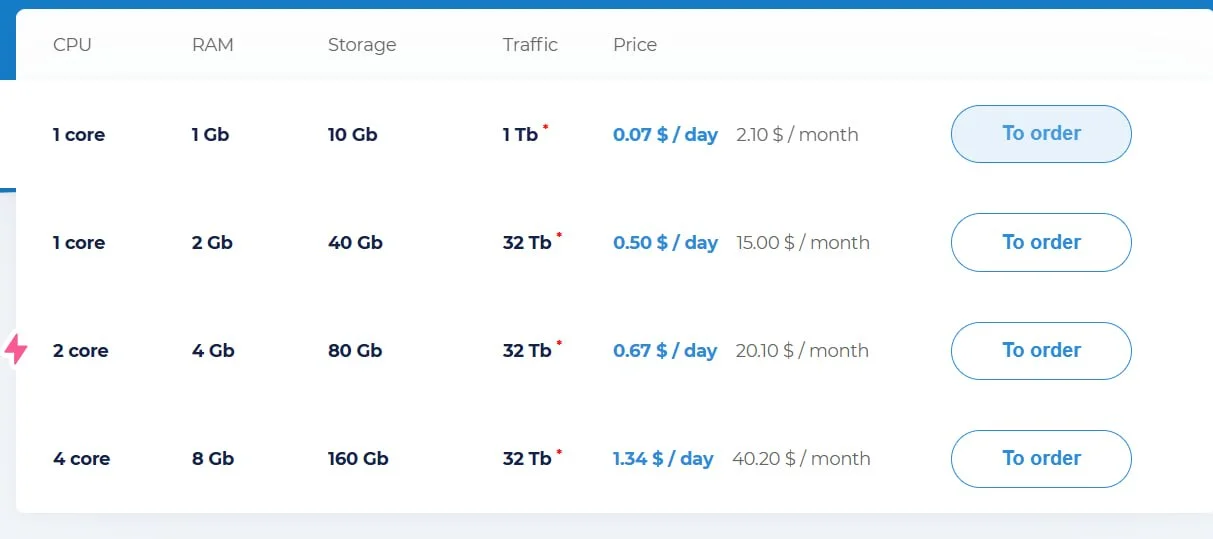Image resolution: width=1213 pixels, height=539 pixels.
Task: Click the RAM column header
Action: [x=212, y=45]
